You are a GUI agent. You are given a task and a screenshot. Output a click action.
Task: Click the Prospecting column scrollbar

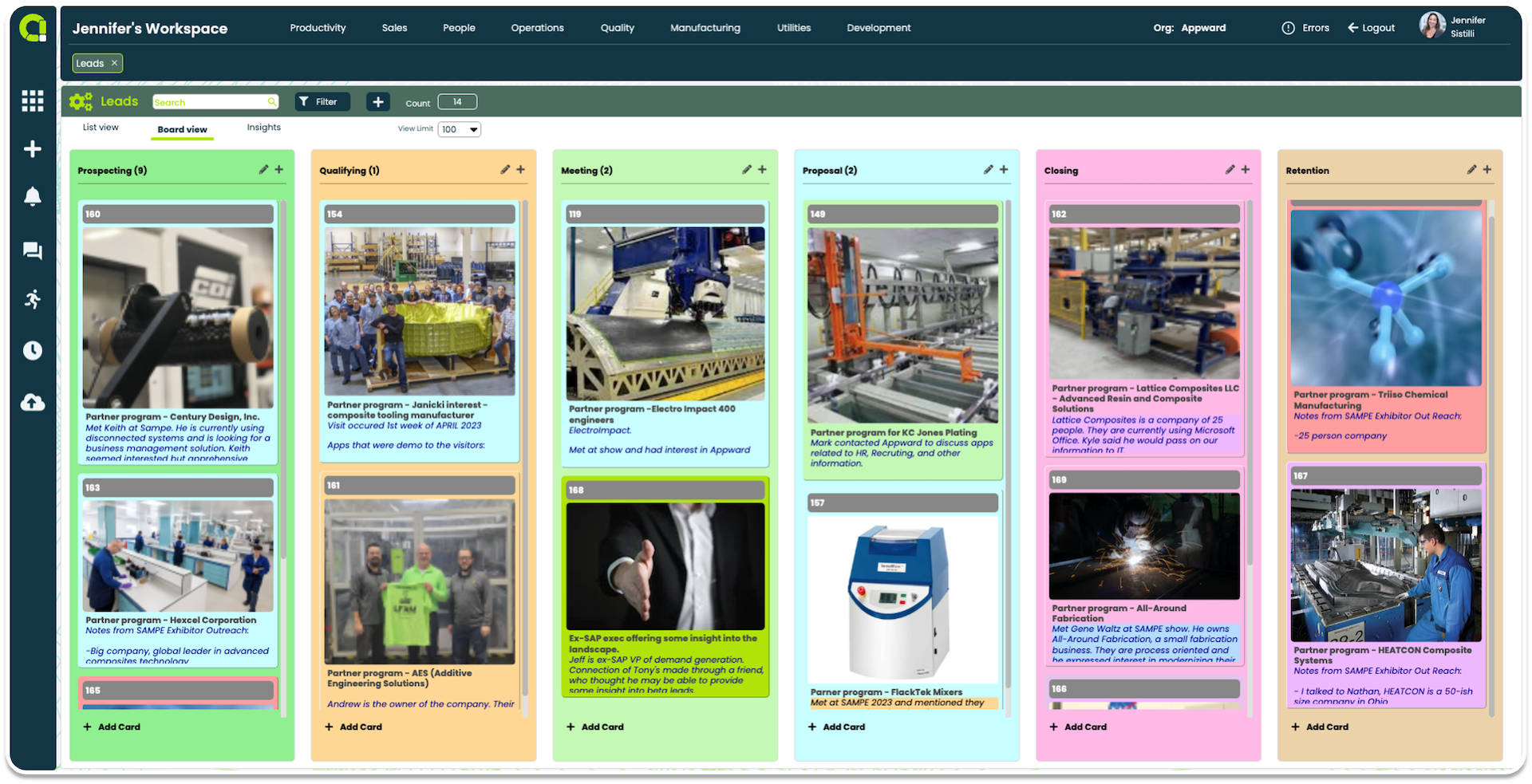pos(283,379)
